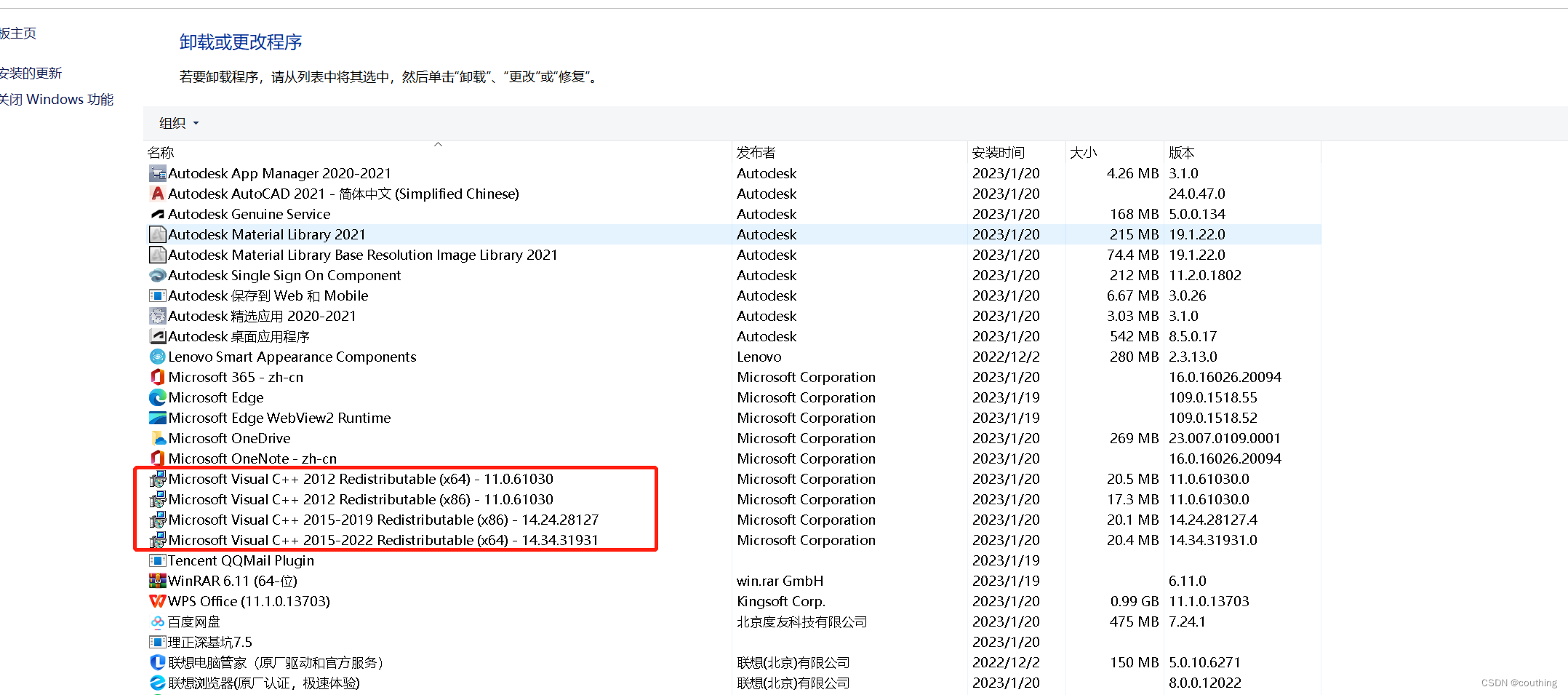1568x695 pixels.
Task: Click the 卸载或更改程序 page heading
Action: pyautogui.click(x=241, y=42)
